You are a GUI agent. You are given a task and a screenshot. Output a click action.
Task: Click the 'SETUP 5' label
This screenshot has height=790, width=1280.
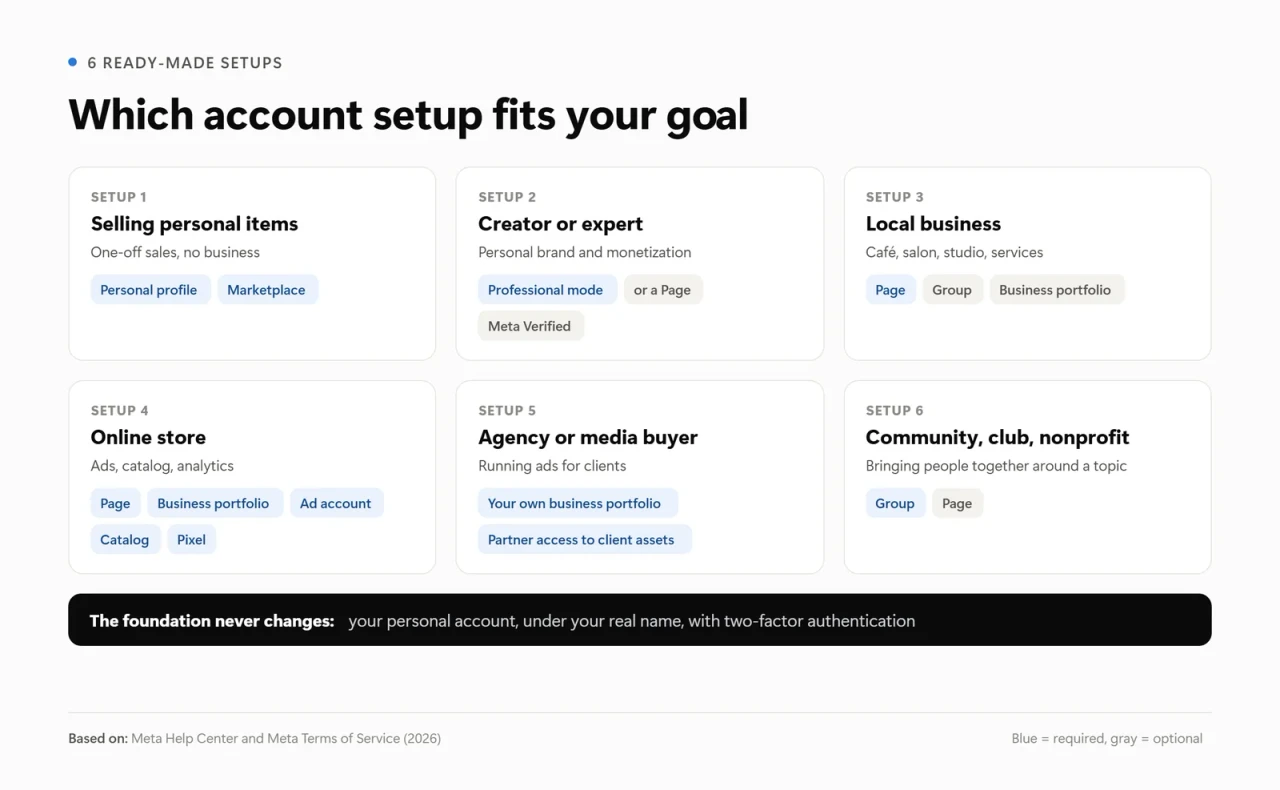pos(507,410)
